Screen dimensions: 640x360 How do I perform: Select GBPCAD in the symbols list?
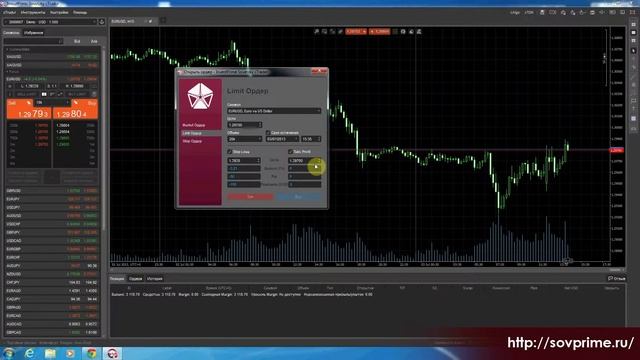(x=52, y=332)
